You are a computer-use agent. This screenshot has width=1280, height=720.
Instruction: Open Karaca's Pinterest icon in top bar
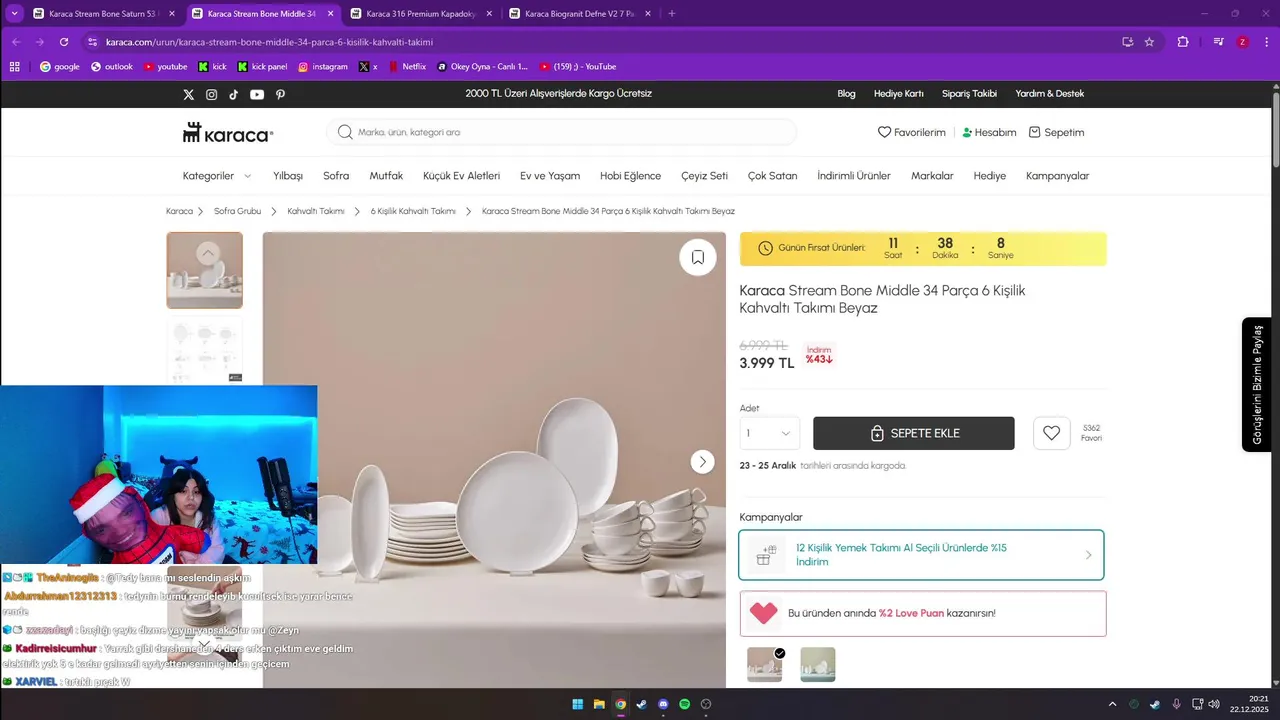pyautogui.click(x=280, y=94)
